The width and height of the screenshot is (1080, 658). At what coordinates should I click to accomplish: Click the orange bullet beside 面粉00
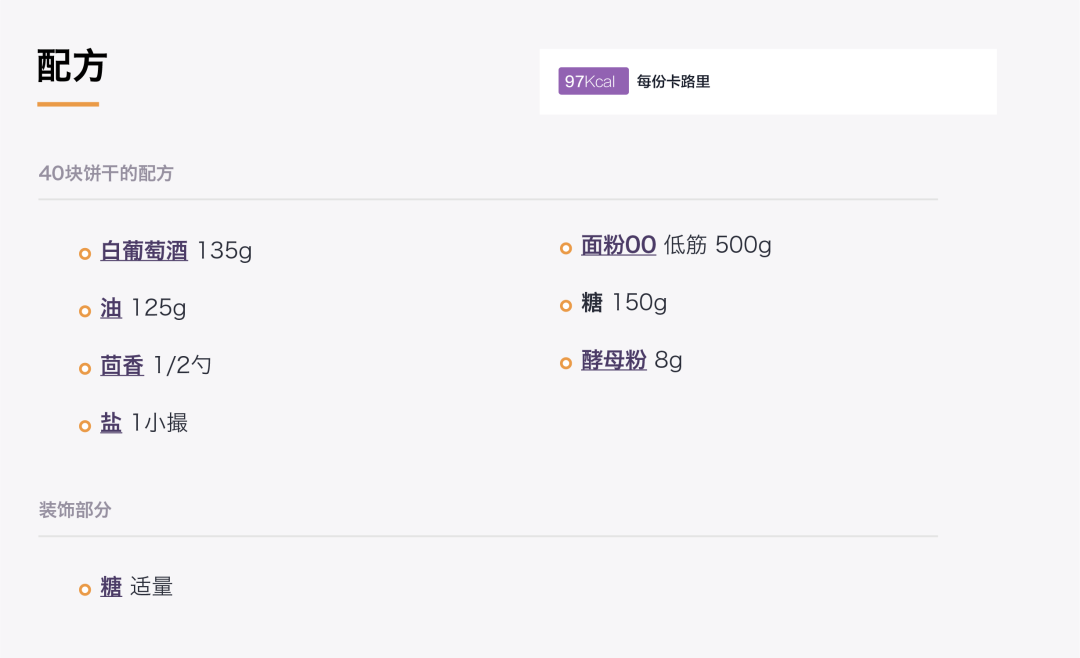click(566, 248)
